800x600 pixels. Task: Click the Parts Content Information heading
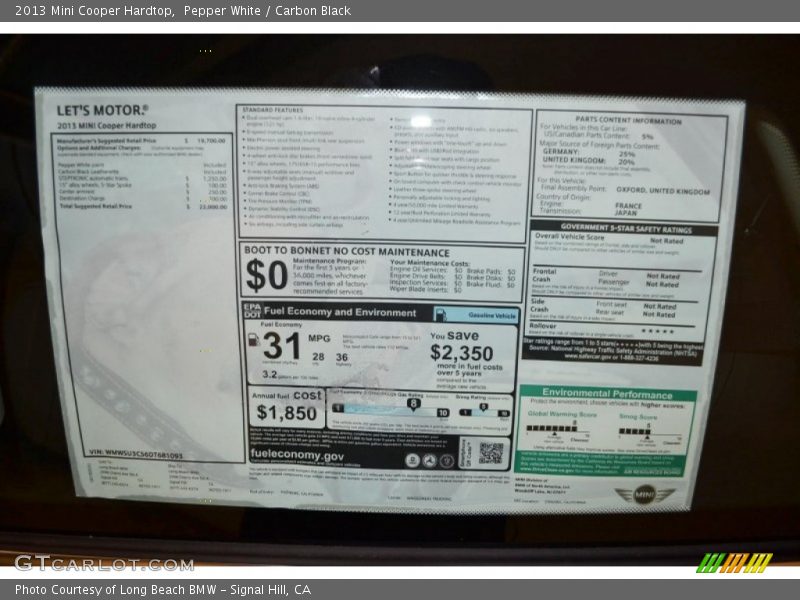click(628, 120)
